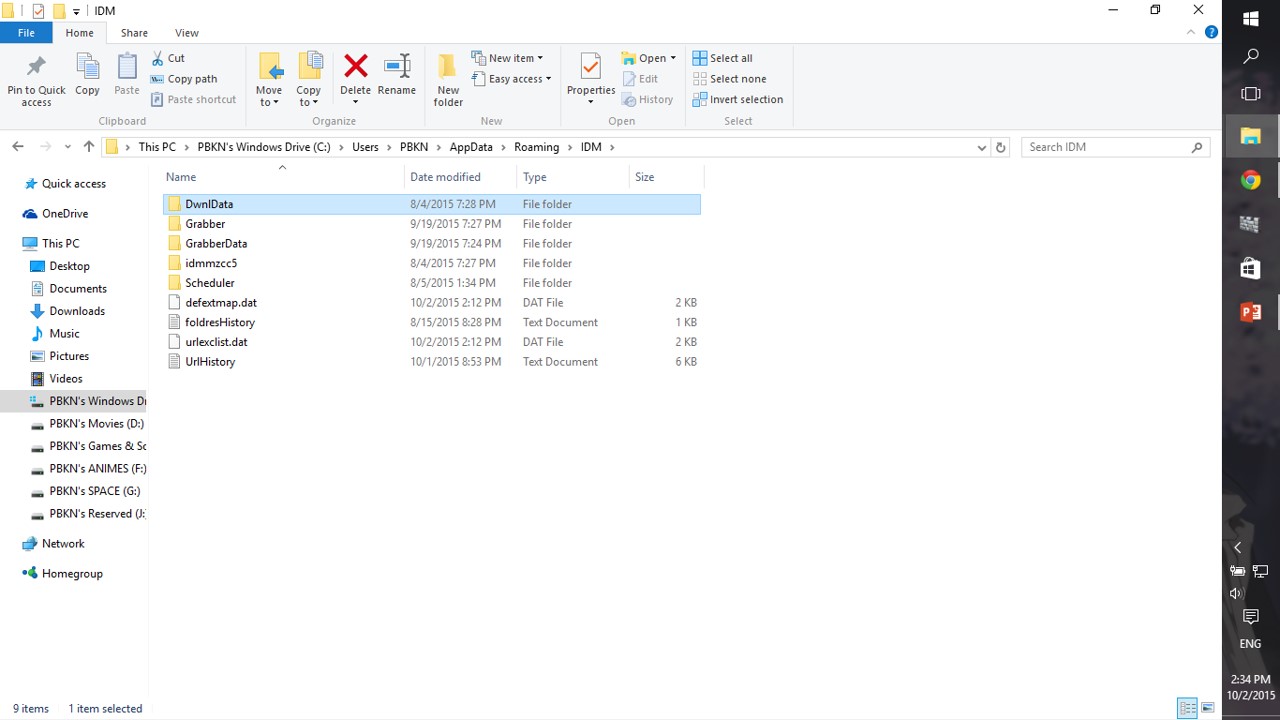The height and width of the screenshot is (720, 1280).
Task: Click Pin to Quick access icon
Action: (x=36, y=67)
